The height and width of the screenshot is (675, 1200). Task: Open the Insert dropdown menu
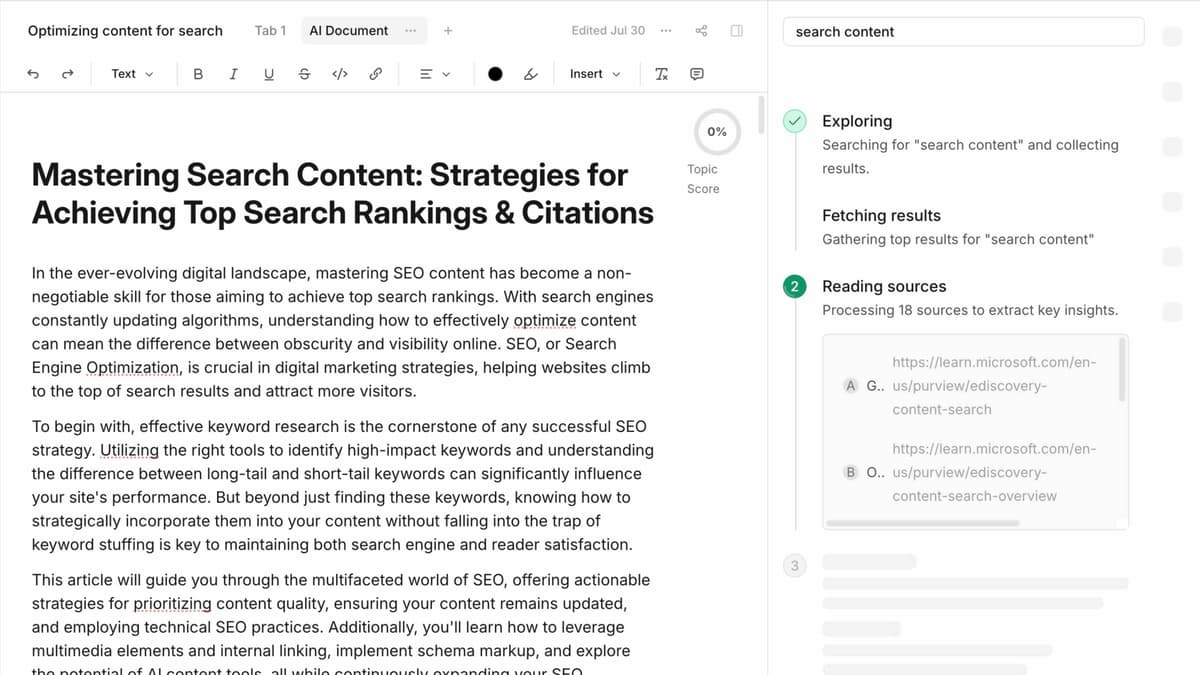(x=595, y=74)
